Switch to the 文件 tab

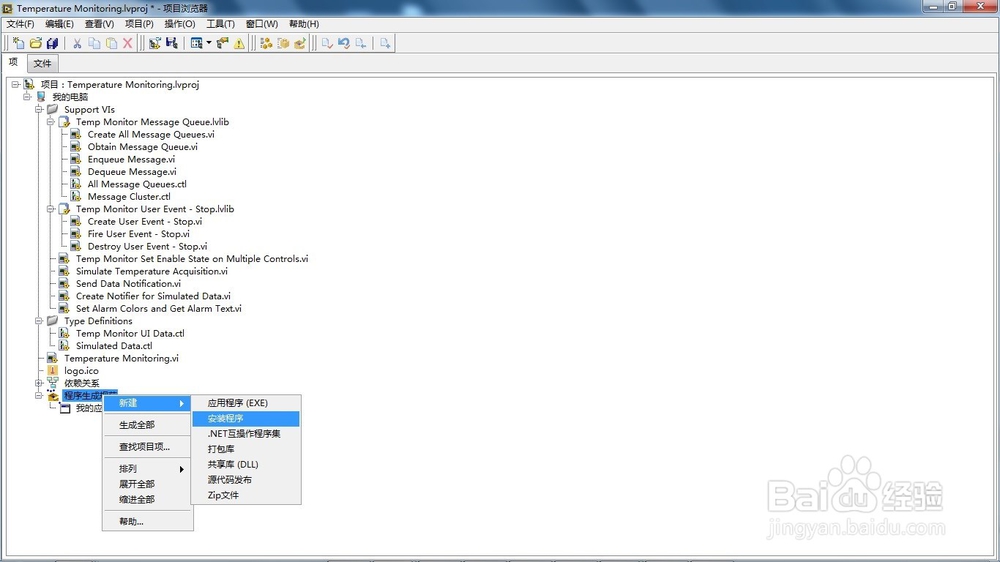click(x=42, y=63)
